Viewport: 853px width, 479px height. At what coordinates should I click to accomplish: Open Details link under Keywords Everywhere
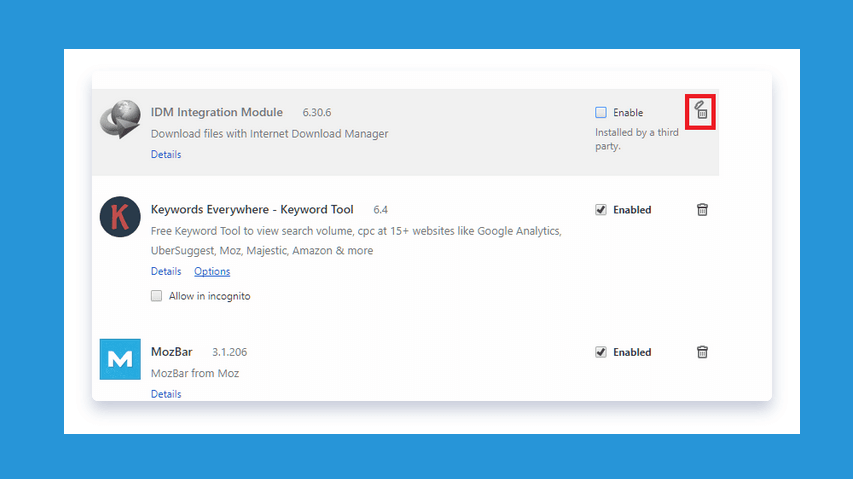(166, 271)
